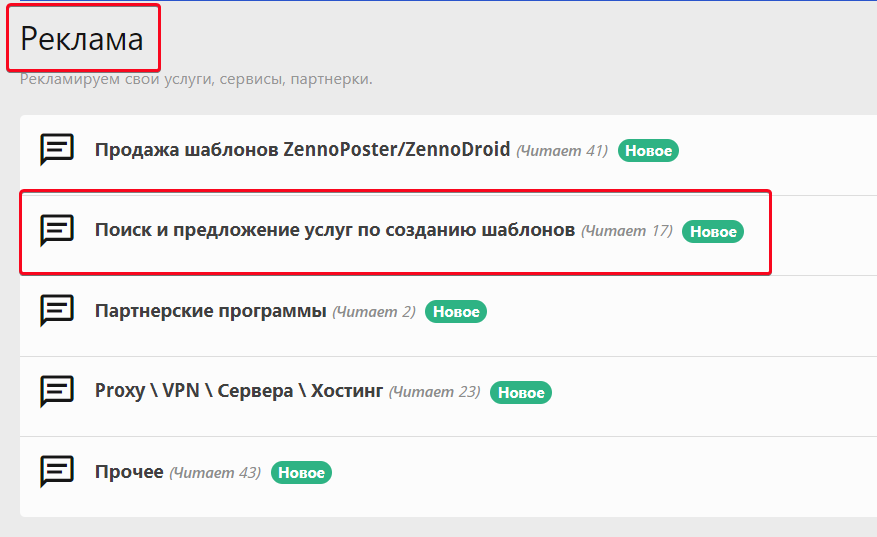Click the Читает 43 reader count

click(215, 472)
